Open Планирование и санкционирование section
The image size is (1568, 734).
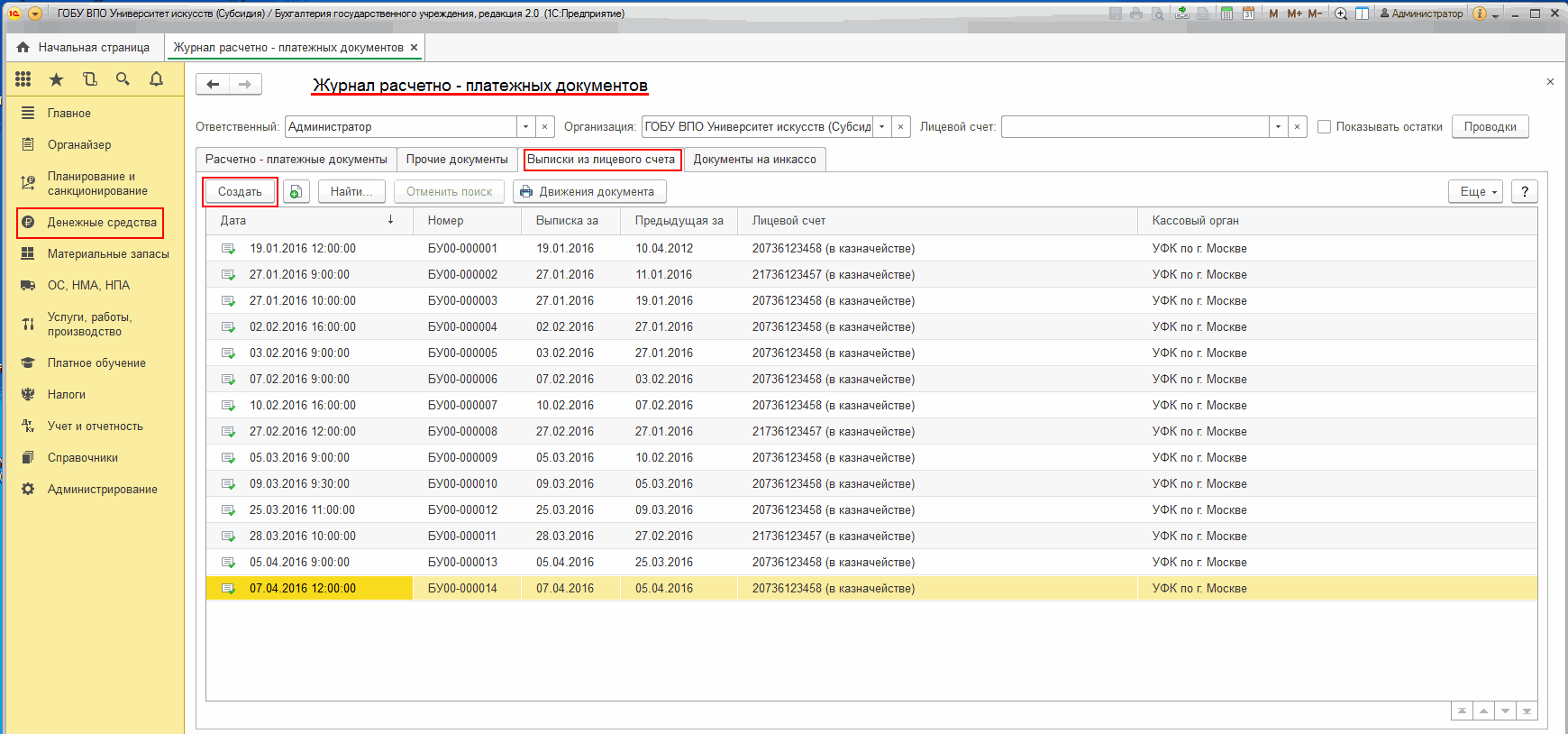point(97,184)
